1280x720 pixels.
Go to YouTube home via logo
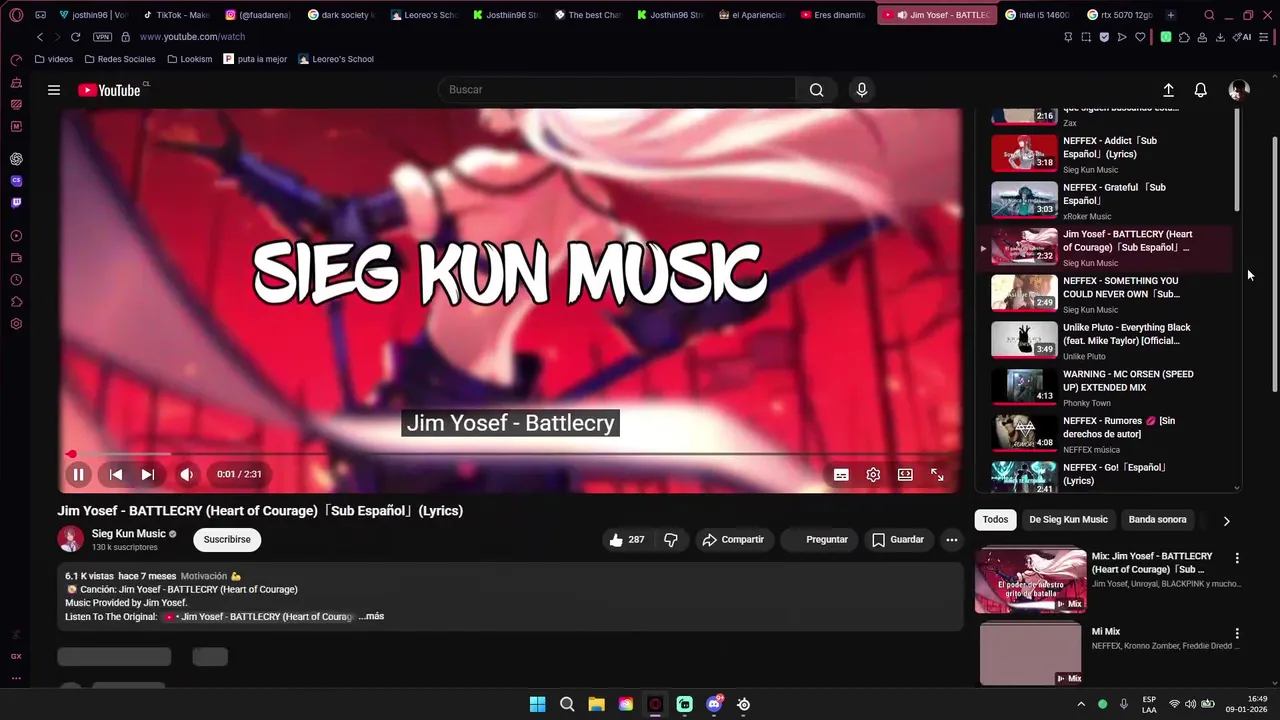[x=110, y=90]
